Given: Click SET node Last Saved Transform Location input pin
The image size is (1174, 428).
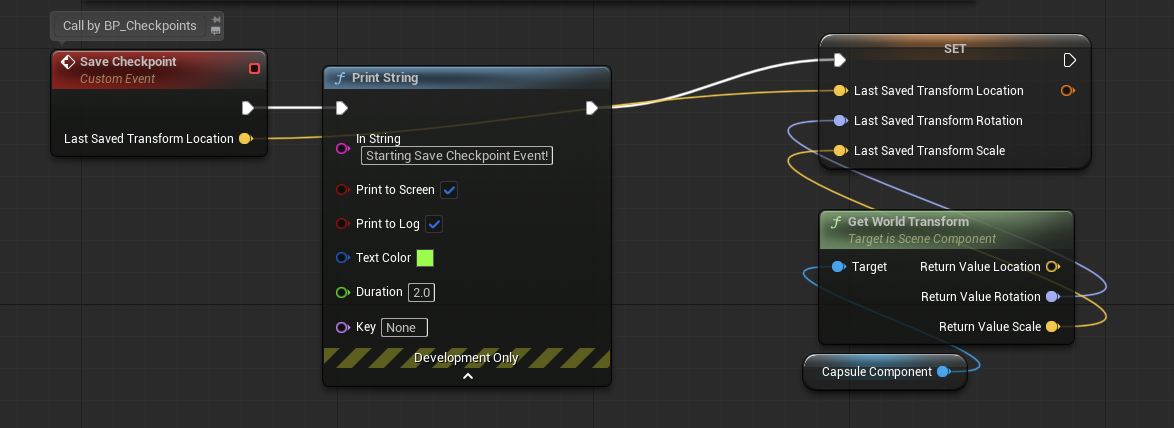Looking at the screenshot, I should point(840,91).
